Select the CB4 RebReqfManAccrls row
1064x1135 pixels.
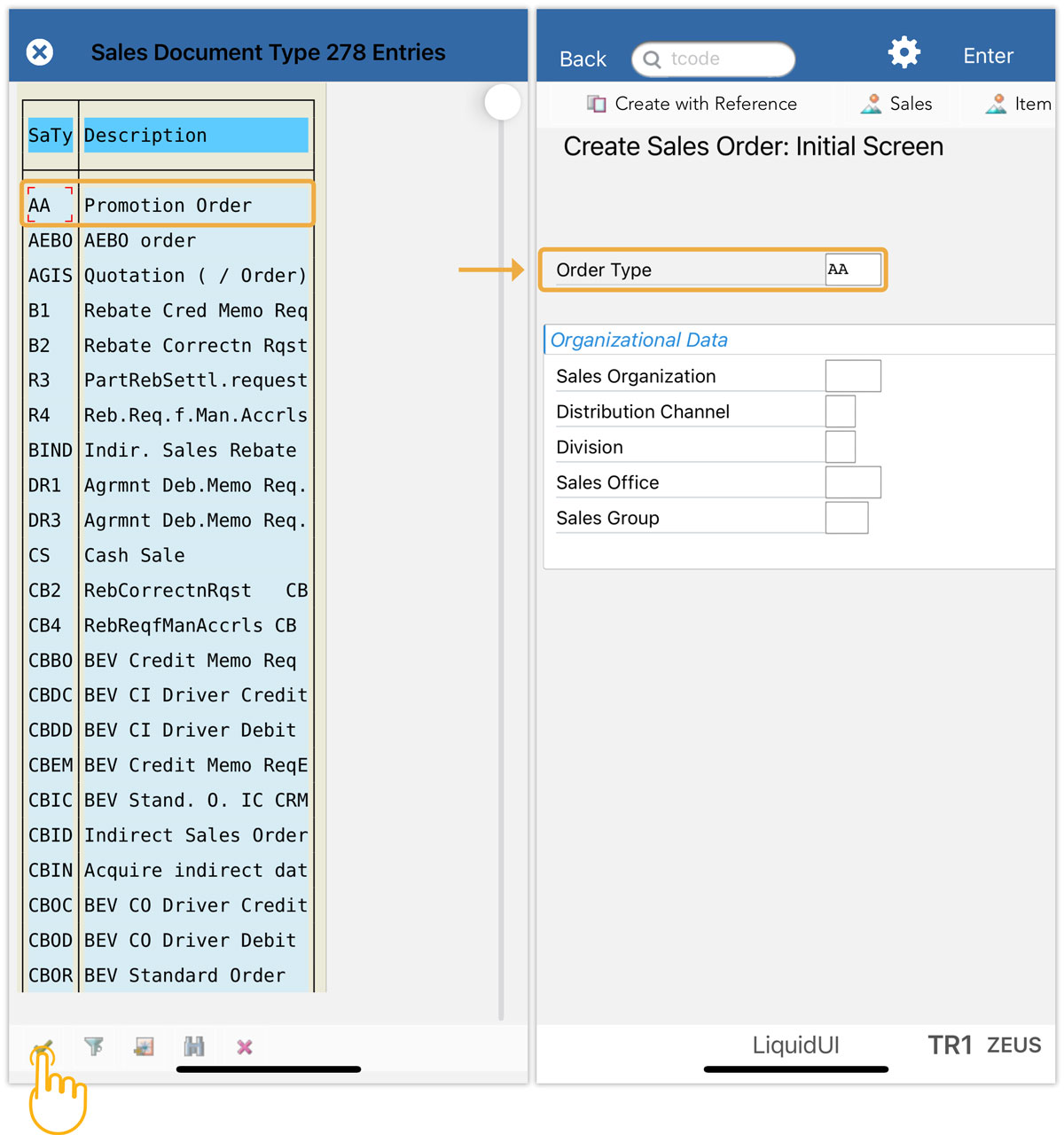click(x=168, y=625)
